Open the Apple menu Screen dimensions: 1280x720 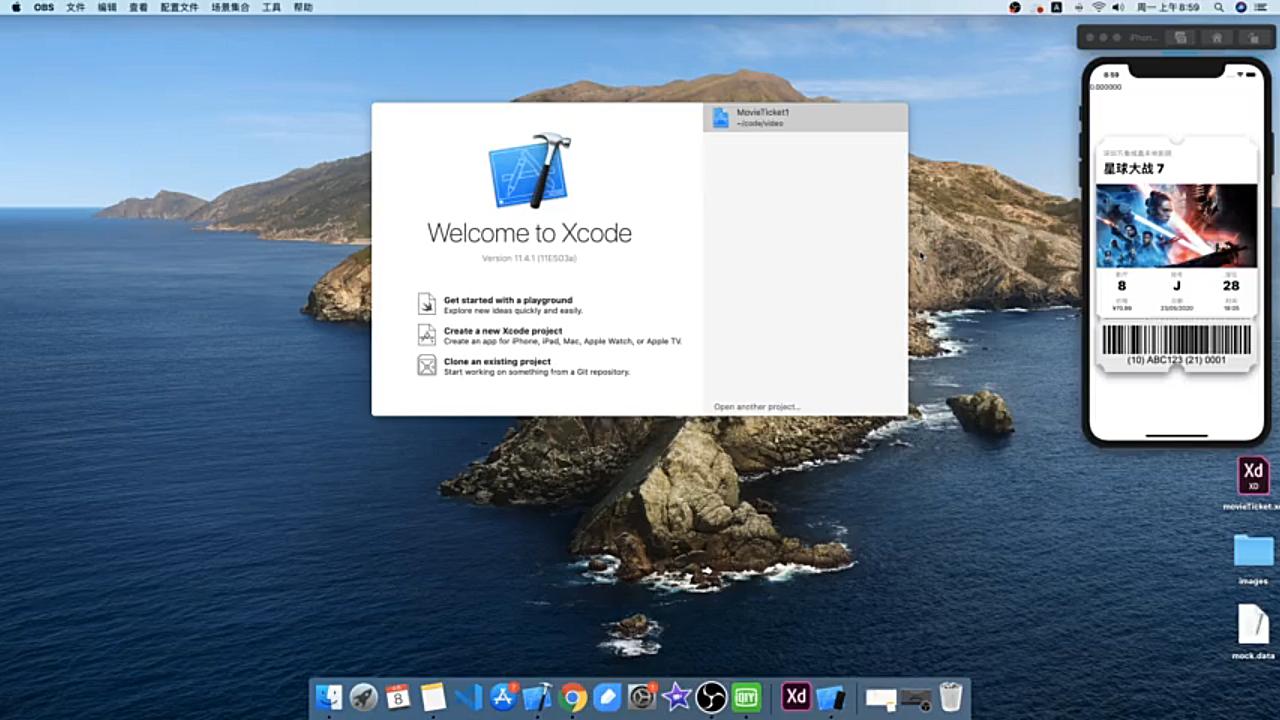[16, 7]
